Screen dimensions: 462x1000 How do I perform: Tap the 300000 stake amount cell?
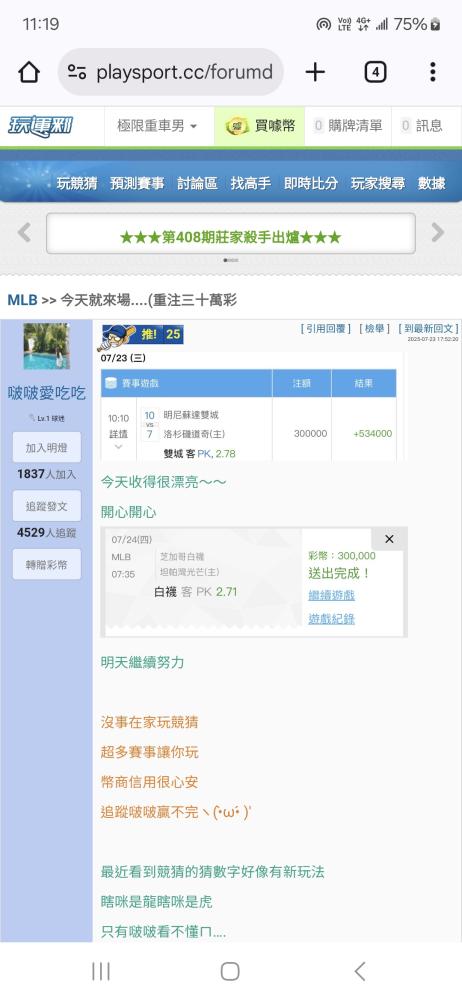(x=310, y=434)
